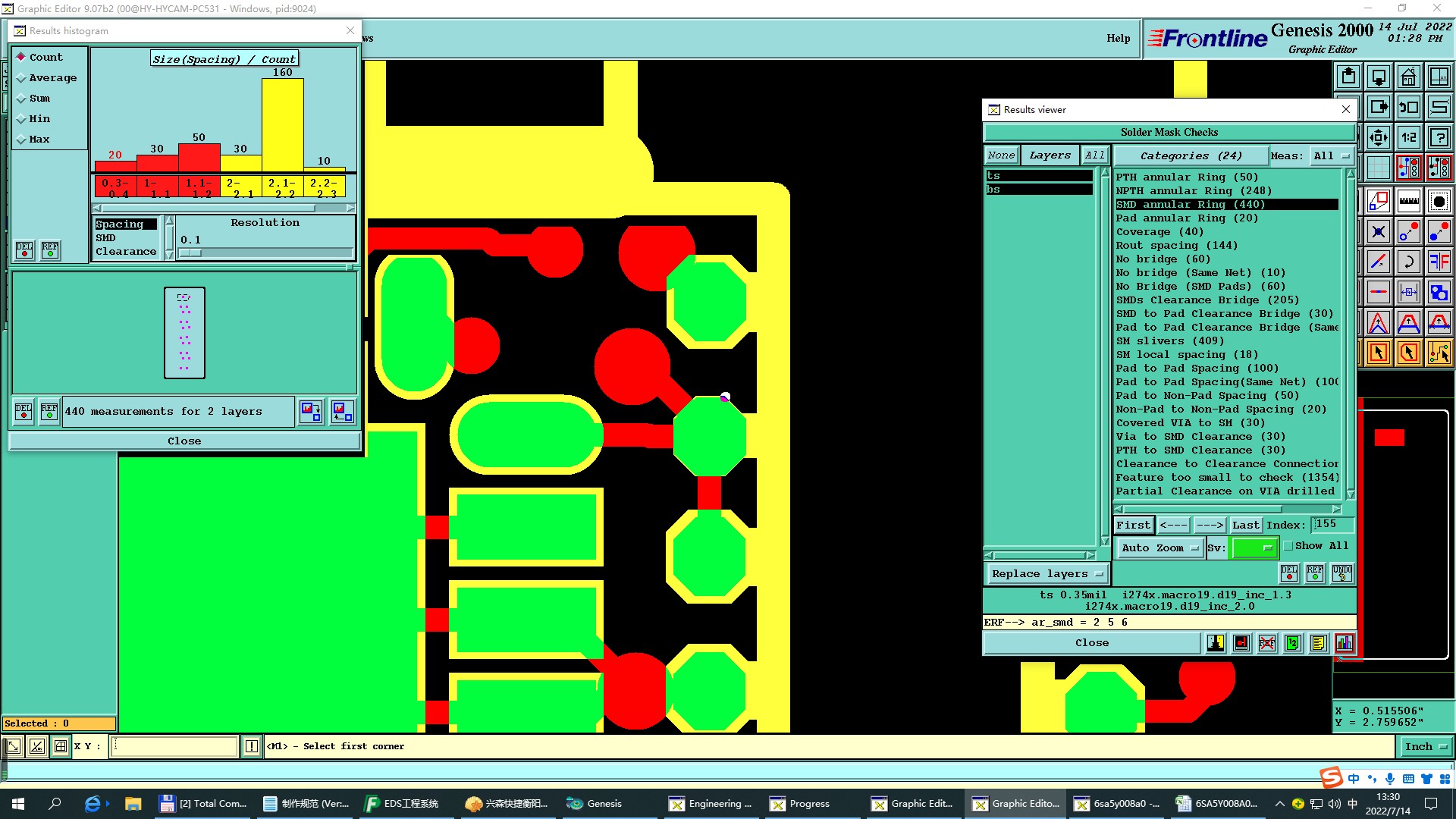The image size is (1456, 819).
Task: Click the yellow 160-count histogram bar
Action: pyautogui.click(x=283, y=125)
